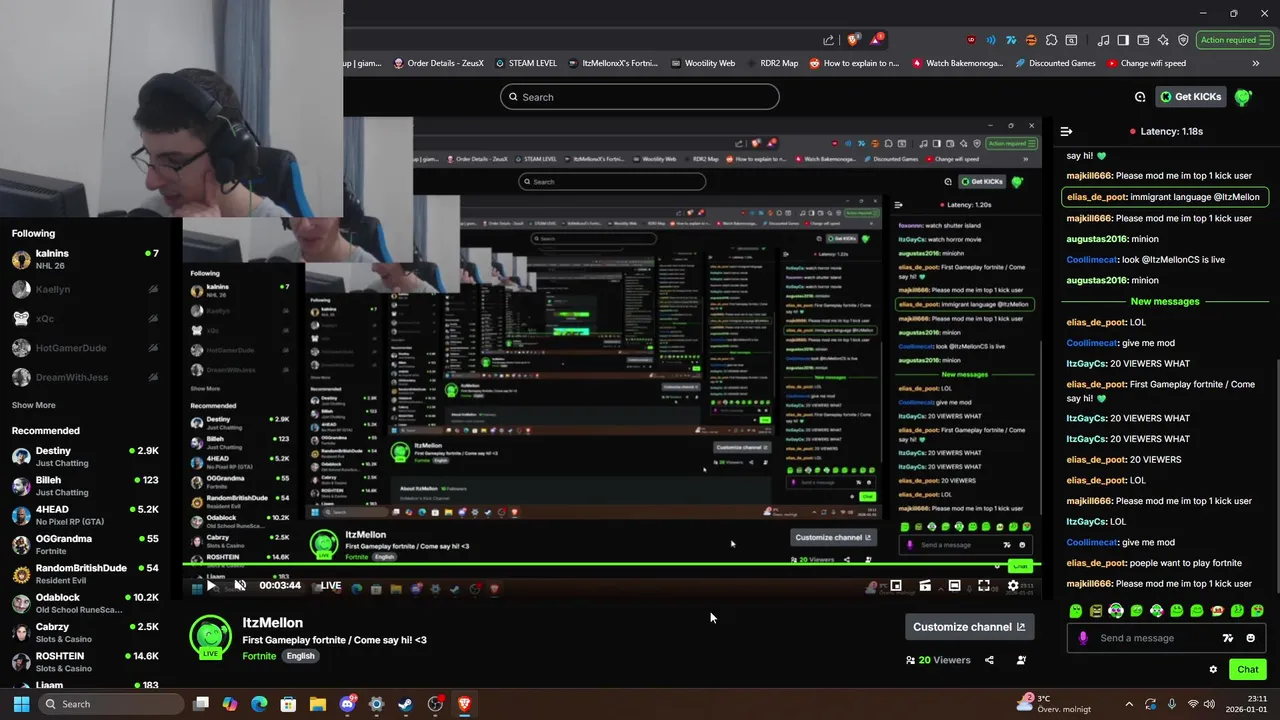Open Brave Leo AI sparkle icon
Image resolution: width=1280 pixels, height=720 pixels.
coord(1163,40)
